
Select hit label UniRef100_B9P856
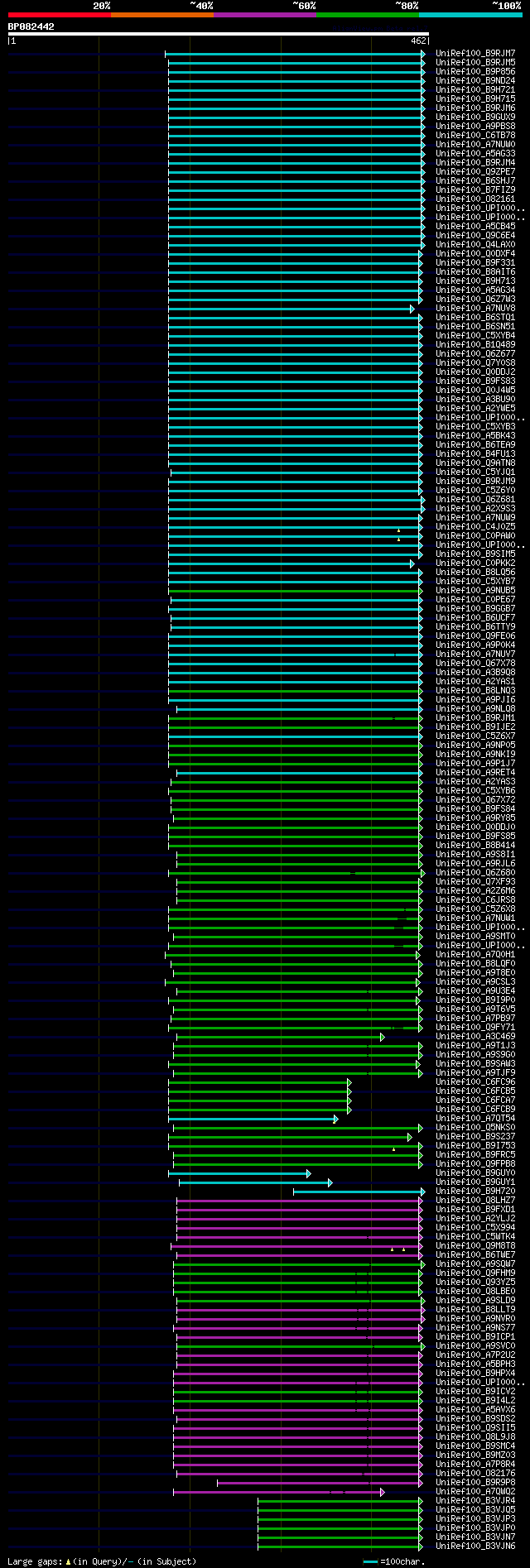[x=475, y=72]
